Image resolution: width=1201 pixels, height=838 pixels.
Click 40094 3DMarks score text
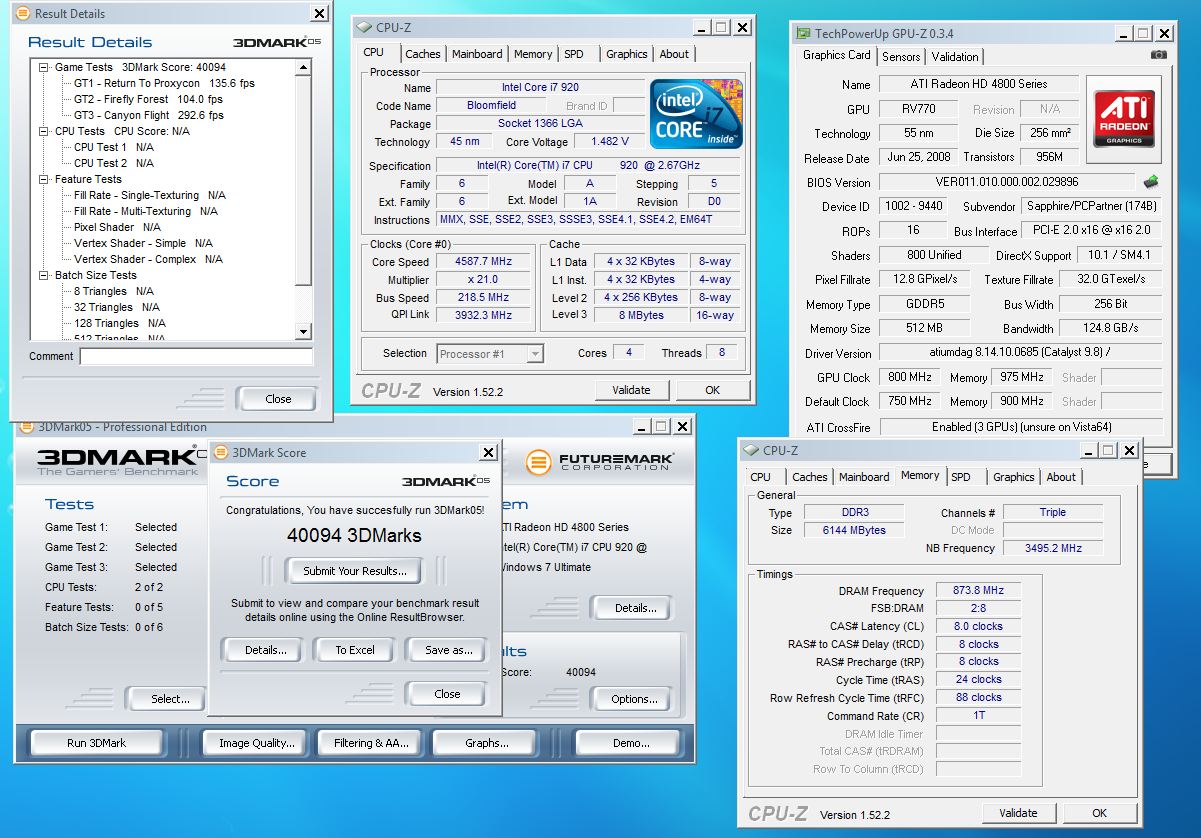click(354, 535)
